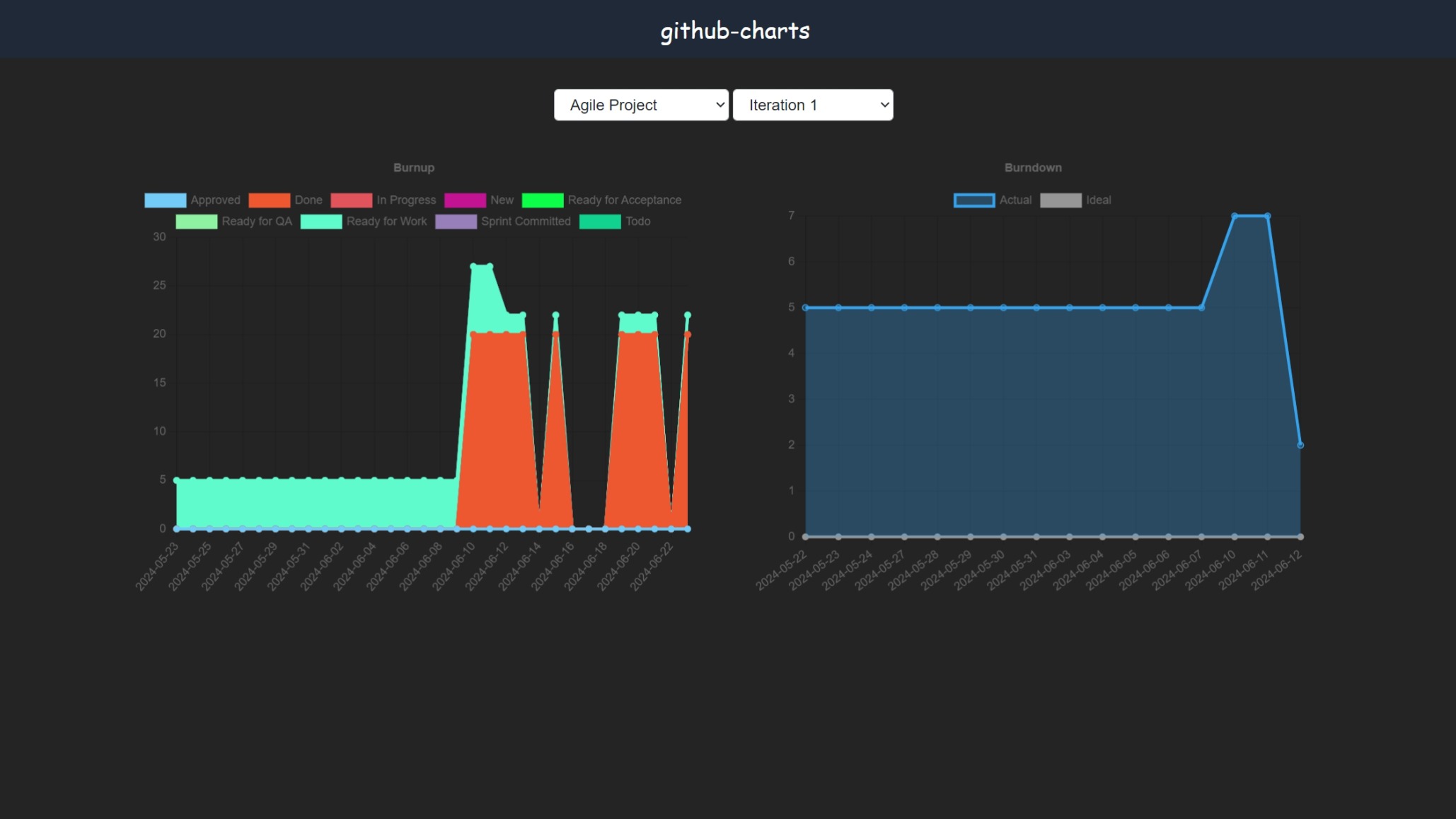Expand the Iteration 1 selector
This screenshot has width=1456, height=819.
(812, 105)
